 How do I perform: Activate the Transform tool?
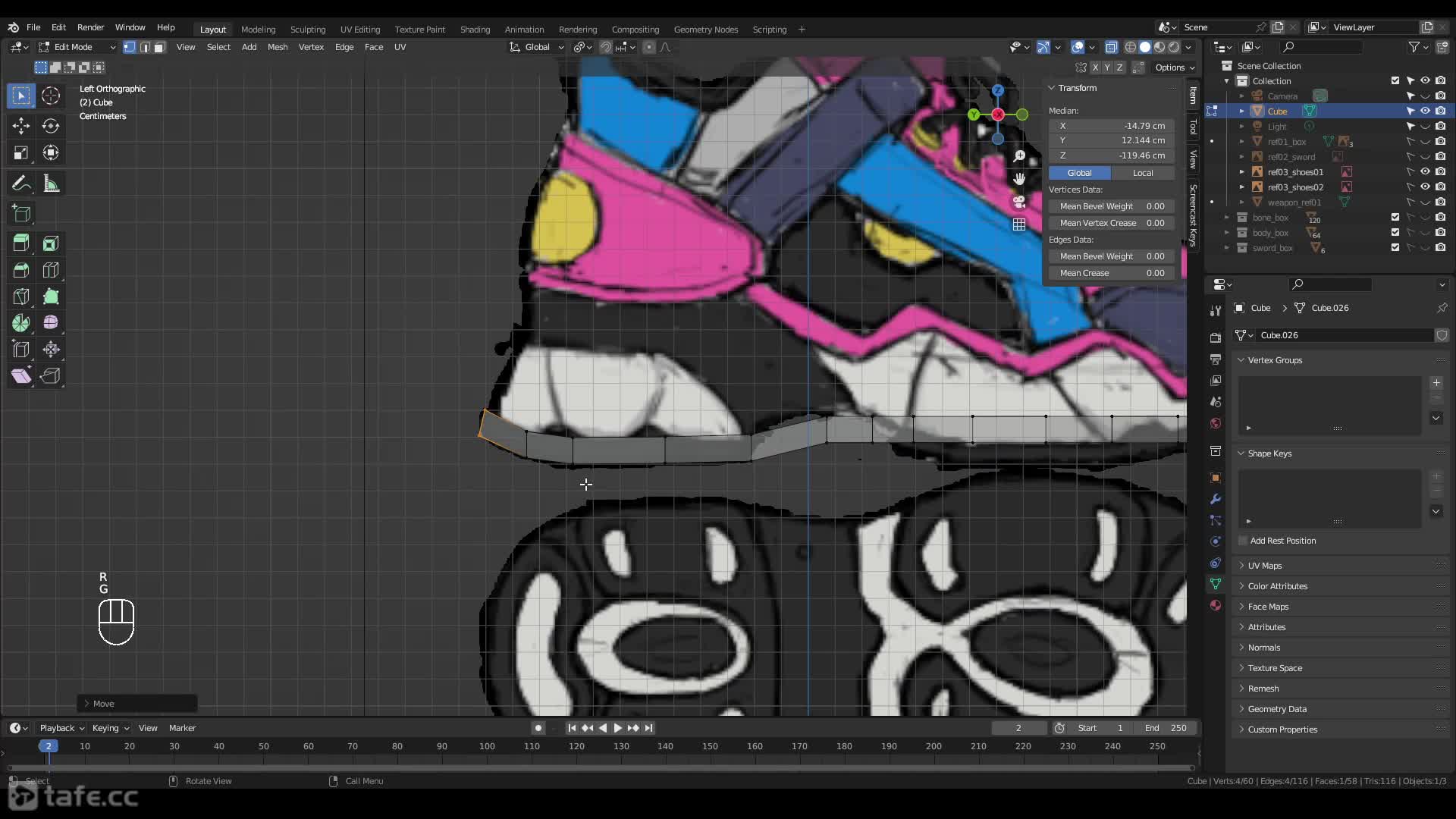(51, 152)
